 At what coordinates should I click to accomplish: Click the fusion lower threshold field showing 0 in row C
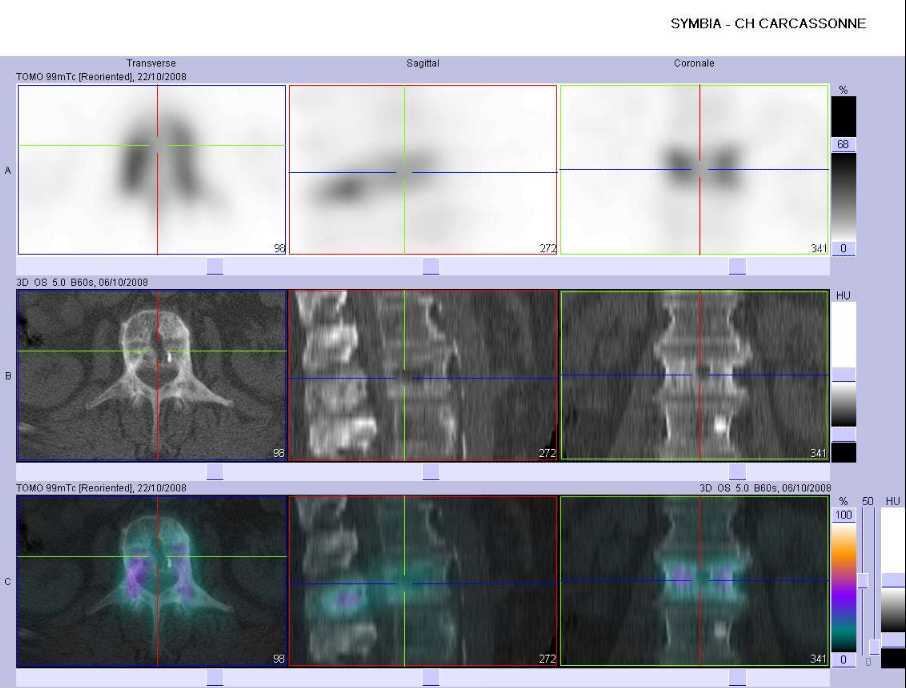click(844, 660)
